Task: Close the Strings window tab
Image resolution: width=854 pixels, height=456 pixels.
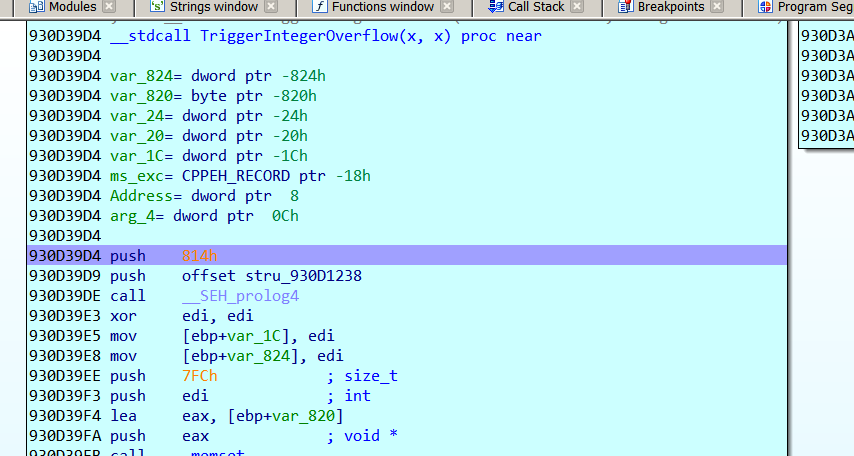Action: (270, 7)
